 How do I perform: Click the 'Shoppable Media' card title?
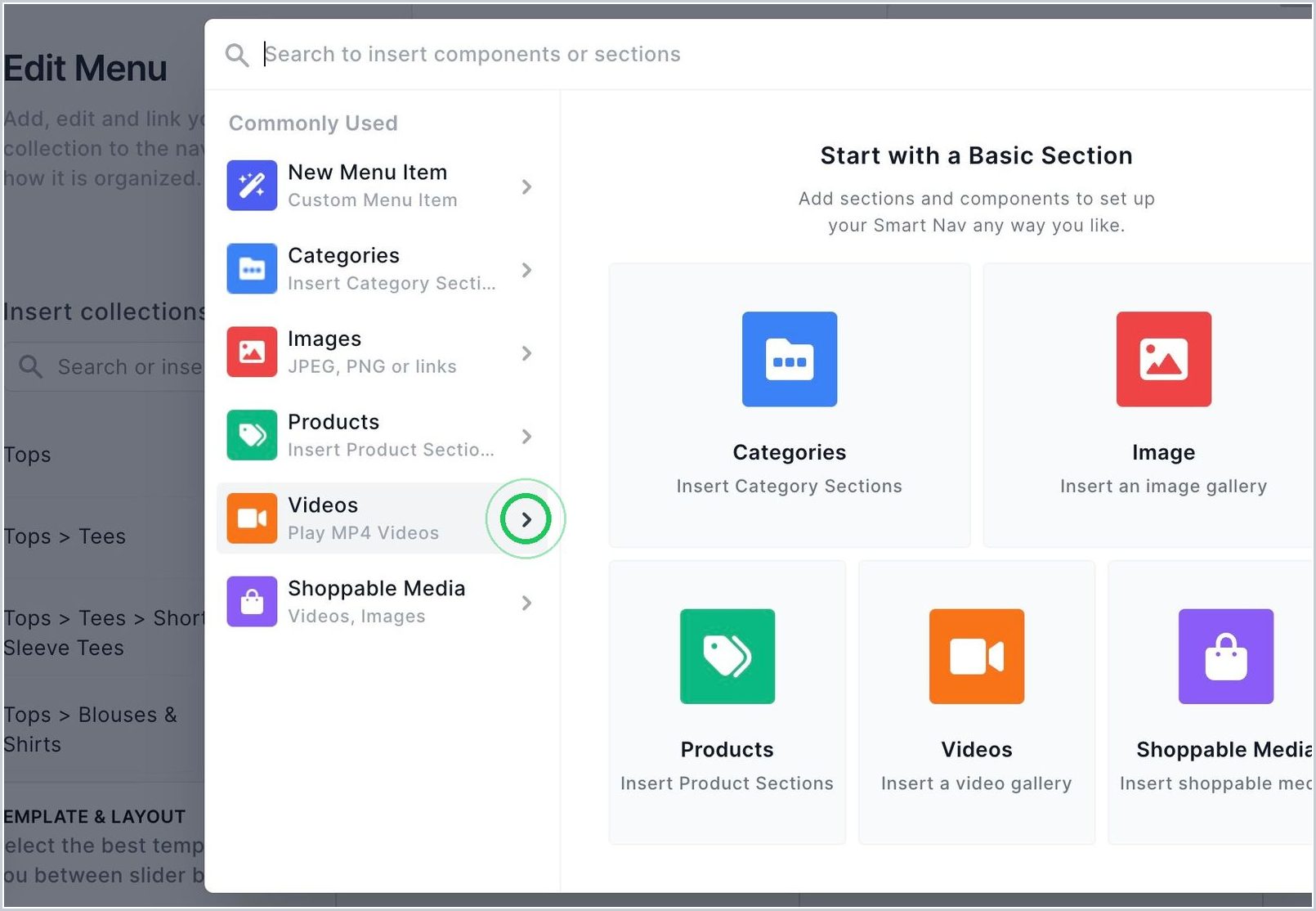tap(1224, 750)
